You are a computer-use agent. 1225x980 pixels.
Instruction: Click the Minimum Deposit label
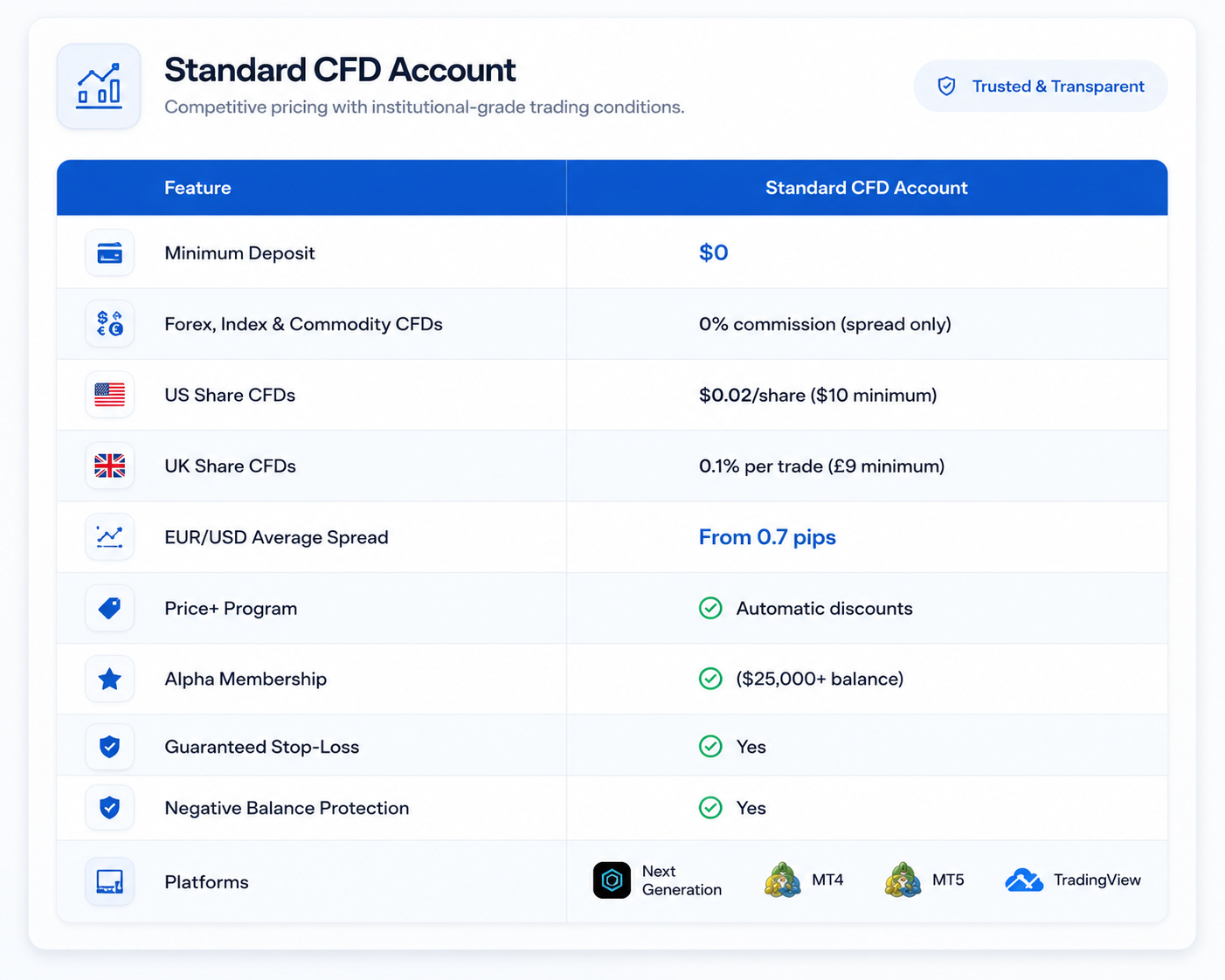click(239, 253)
